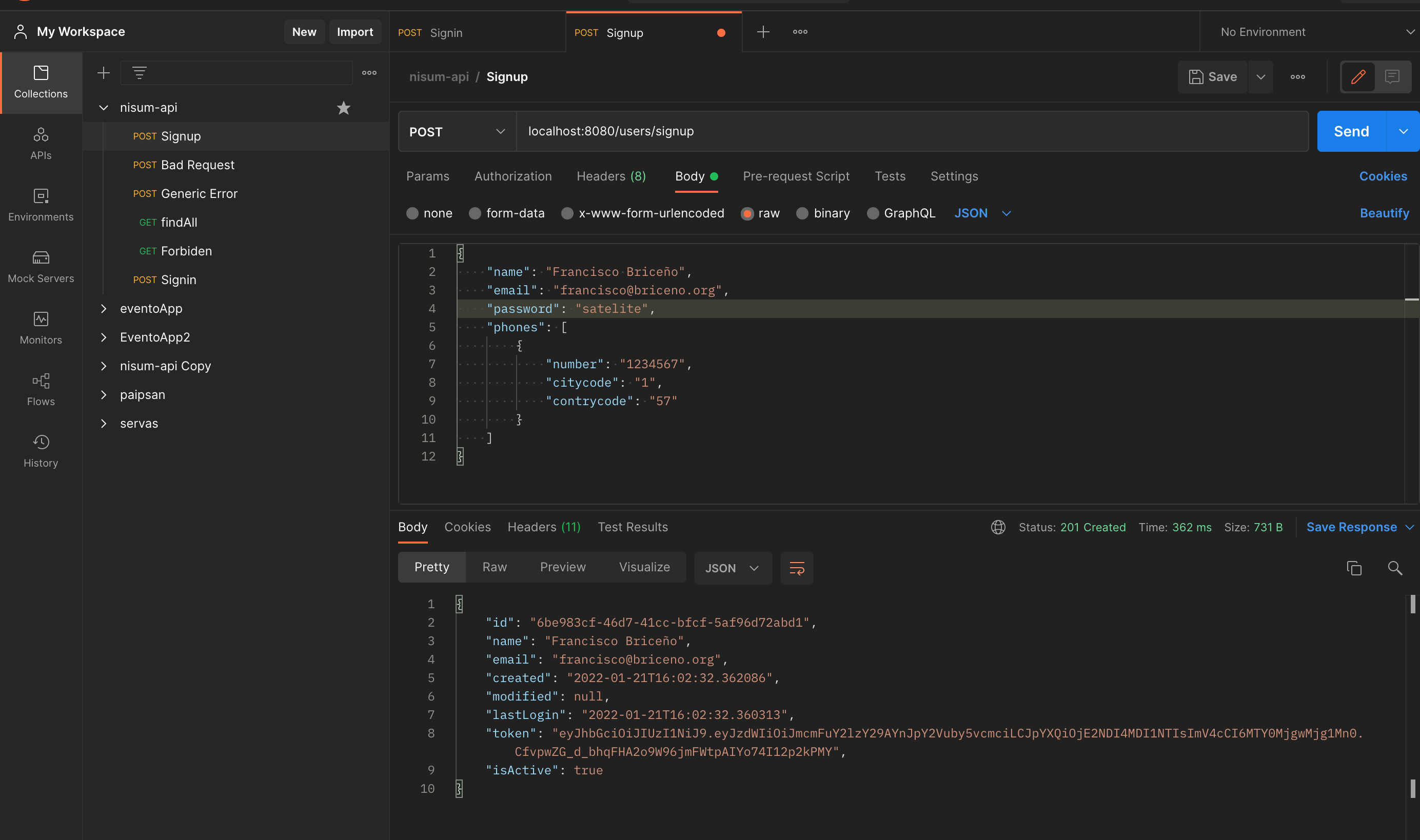Screen dimensions: 1420x840
Task: Toggle line wrapping in the response viewer
Action: point(797,568)
